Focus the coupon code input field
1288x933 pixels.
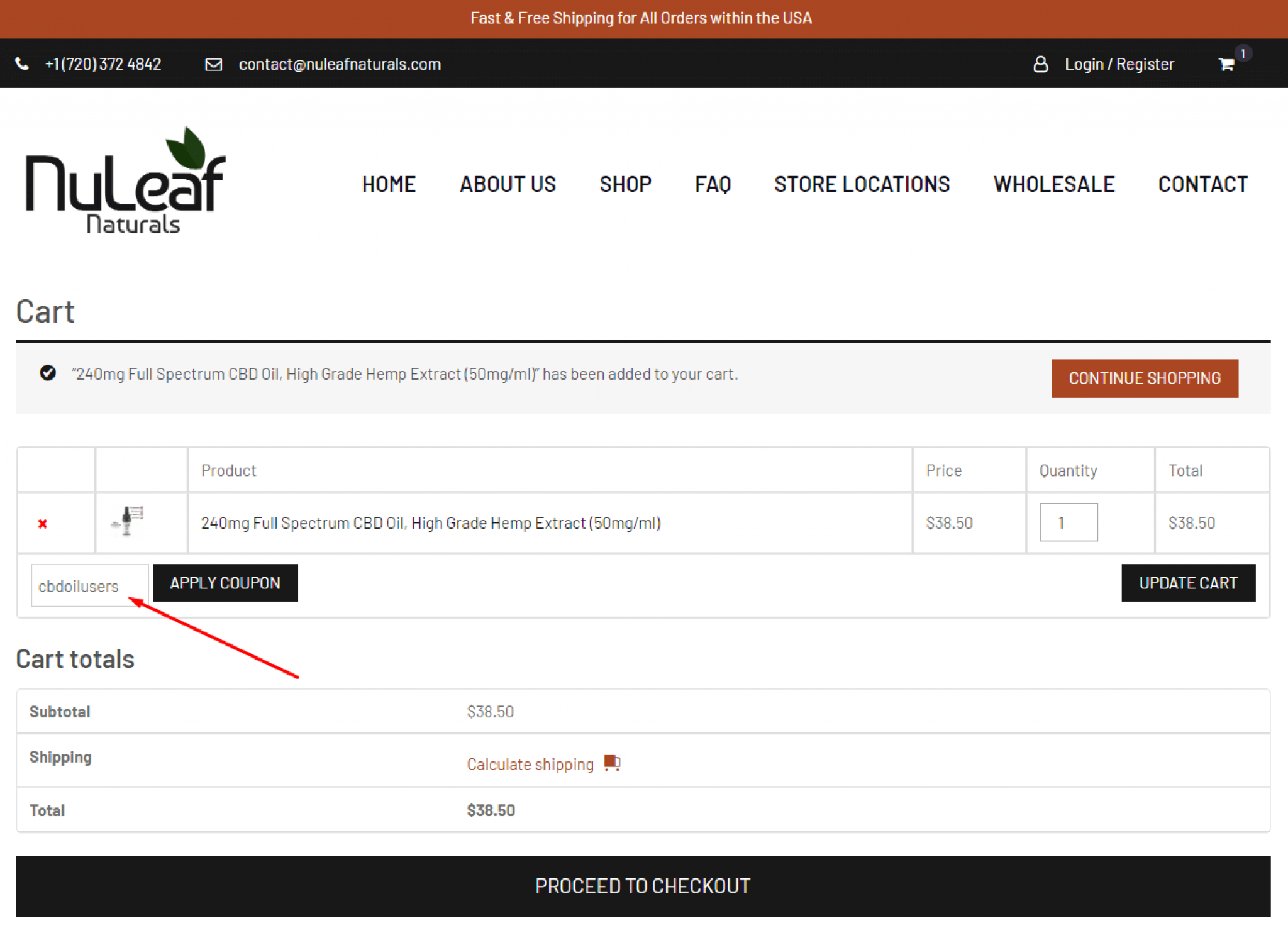89,585
